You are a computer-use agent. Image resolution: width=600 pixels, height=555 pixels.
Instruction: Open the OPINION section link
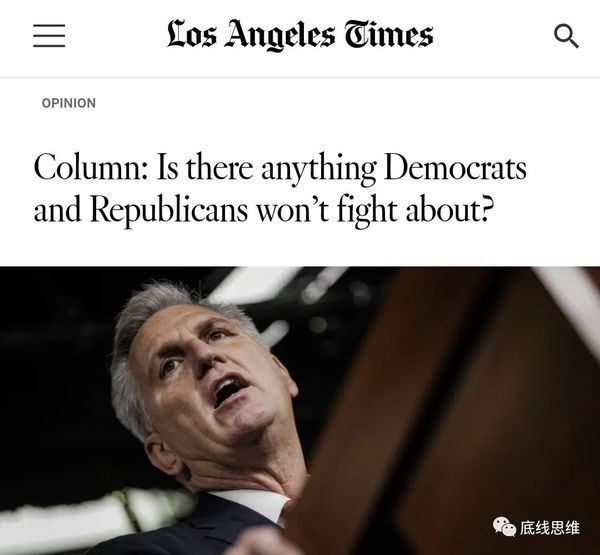(69, 103)
